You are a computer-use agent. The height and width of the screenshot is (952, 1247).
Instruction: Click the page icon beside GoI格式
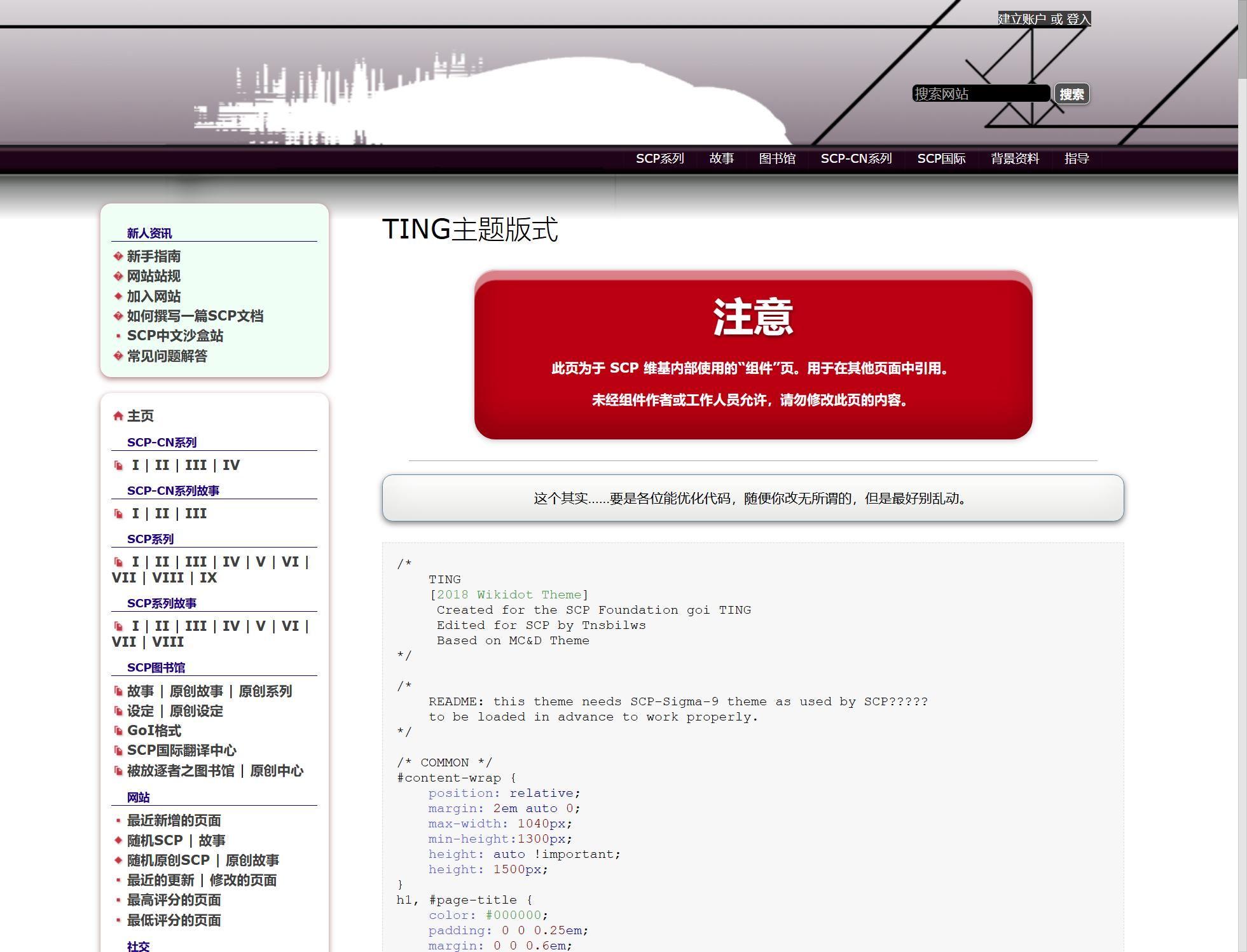click(x=118, y=731)
